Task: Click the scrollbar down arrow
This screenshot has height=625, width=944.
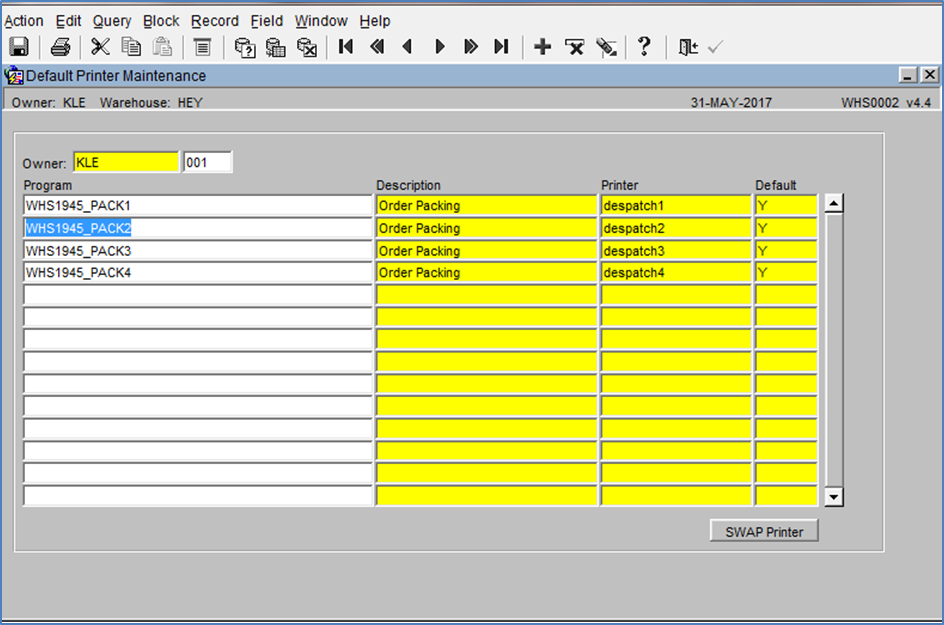Action: (833, 497)
